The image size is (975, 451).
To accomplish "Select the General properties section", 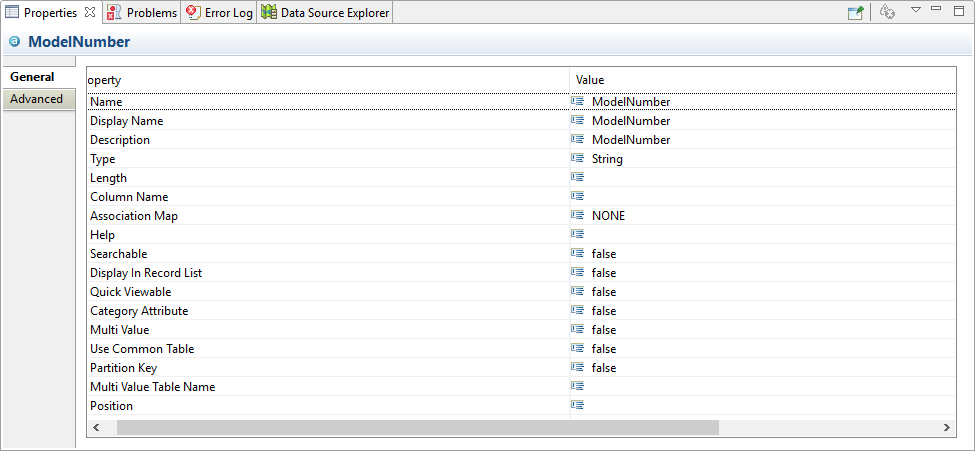I will (x=32, y=77).
